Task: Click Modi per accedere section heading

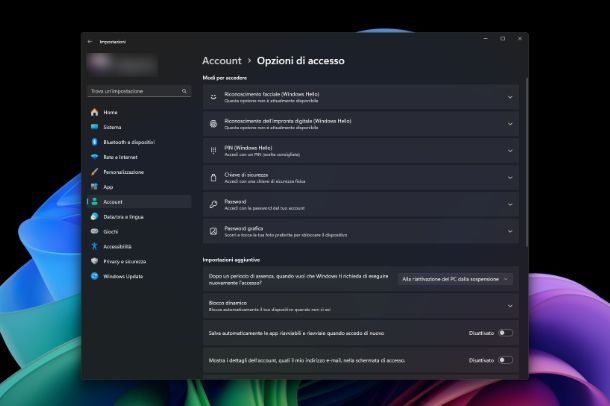Action: pos(224,78)
